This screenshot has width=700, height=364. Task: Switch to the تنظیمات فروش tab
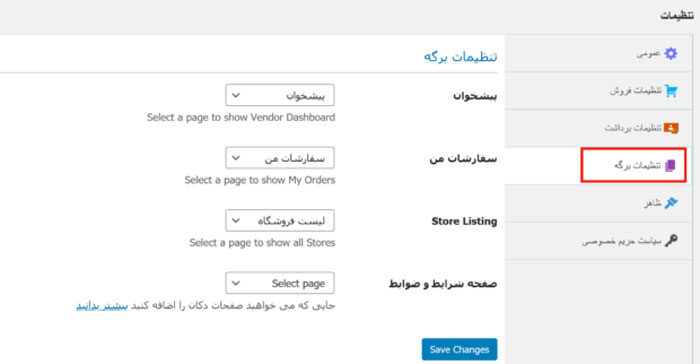coord(599,91)
